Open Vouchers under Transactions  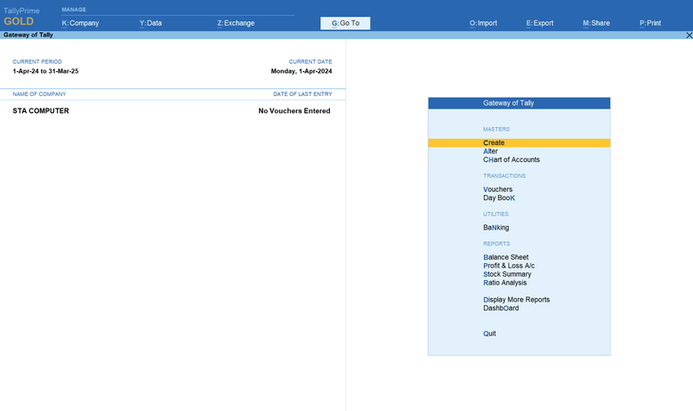coord(498,189)
